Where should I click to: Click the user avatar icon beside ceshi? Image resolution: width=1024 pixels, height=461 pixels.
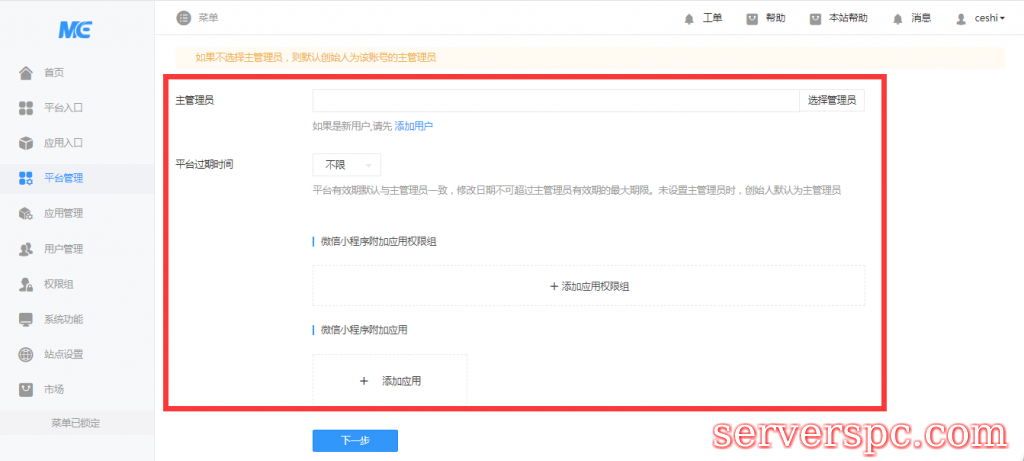coord(961,19)
